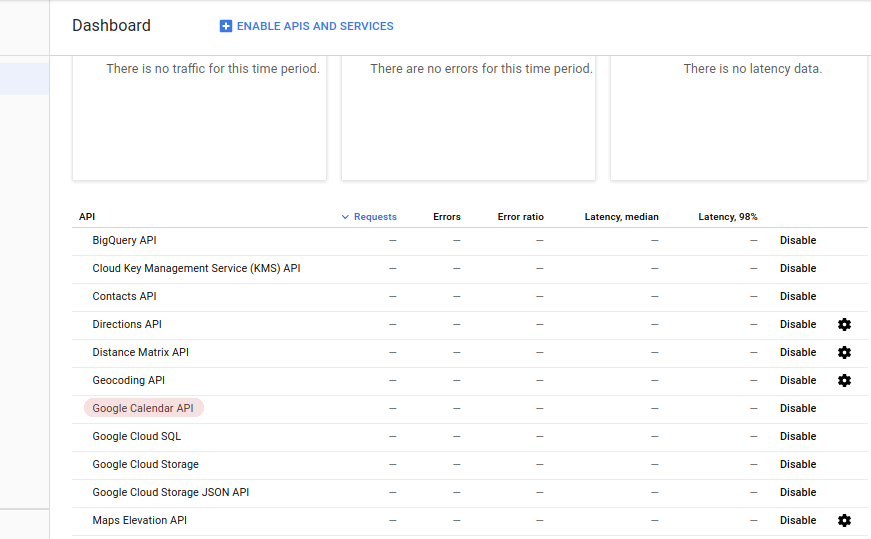Disable Google Cloud SQL
The width and height of the screenshot is (871, 539).
coord(798,437)
